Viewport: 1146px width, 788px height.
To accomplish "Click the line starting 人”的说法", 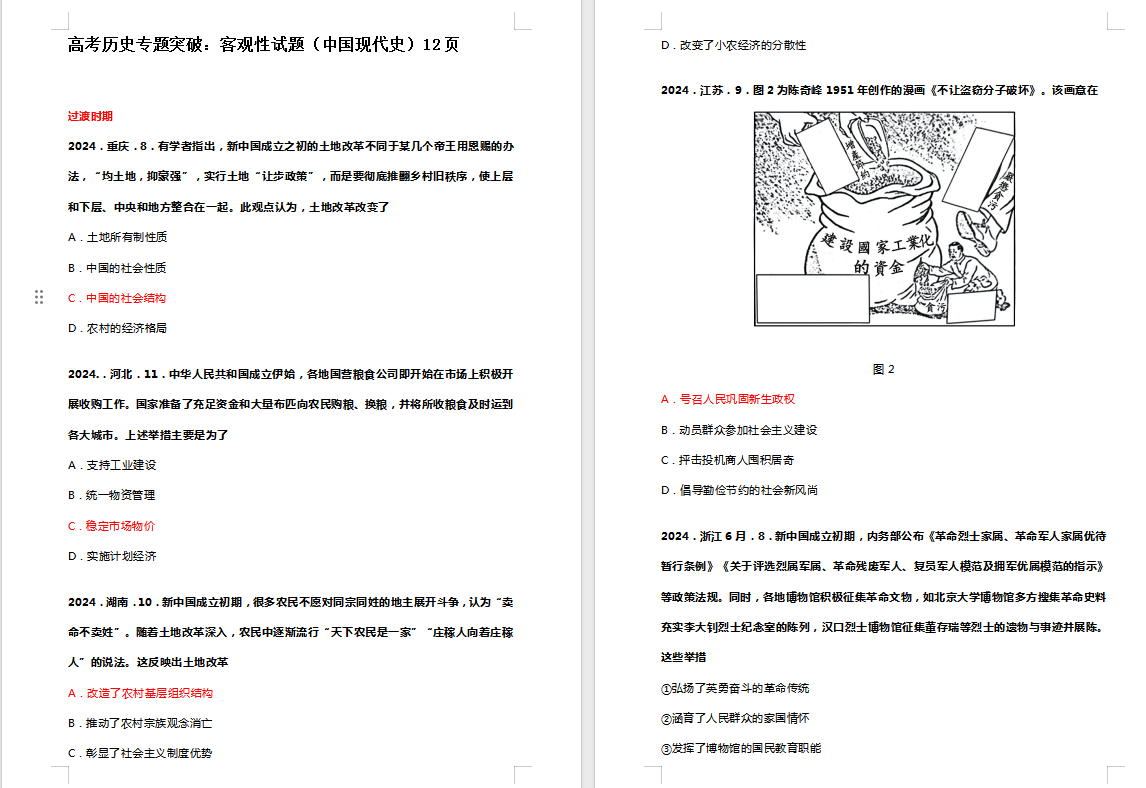I will tap(148, 662).
